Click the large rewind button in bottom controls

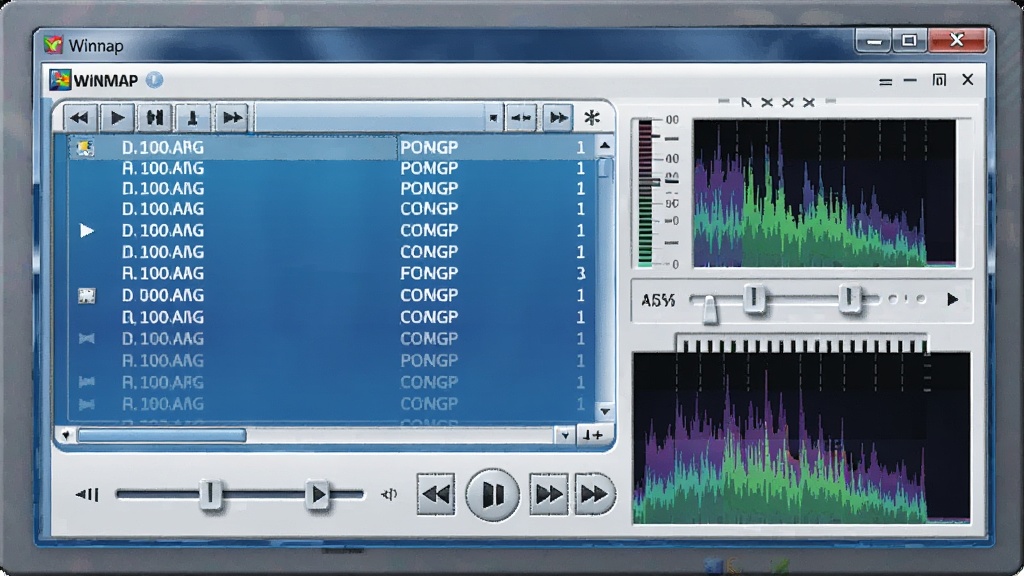click(x=436, y=494)
